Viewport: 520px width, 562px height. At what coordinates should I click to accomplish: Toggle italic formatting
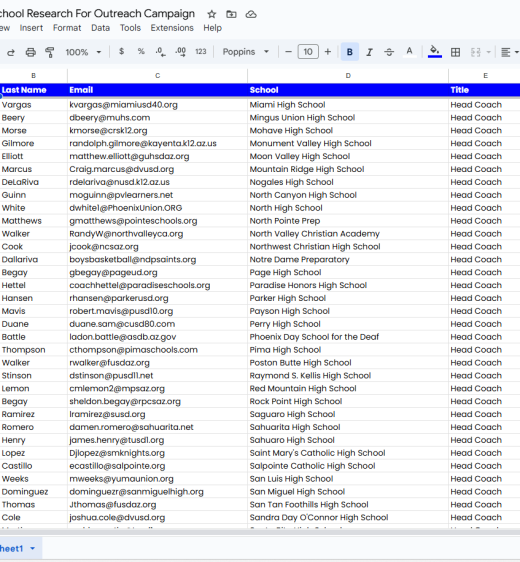[369, 52]
